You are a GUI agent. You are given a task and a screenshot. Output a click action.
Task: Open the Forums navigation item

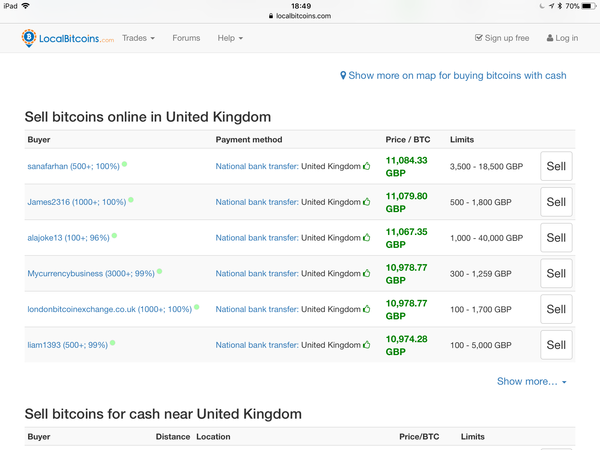186,38
